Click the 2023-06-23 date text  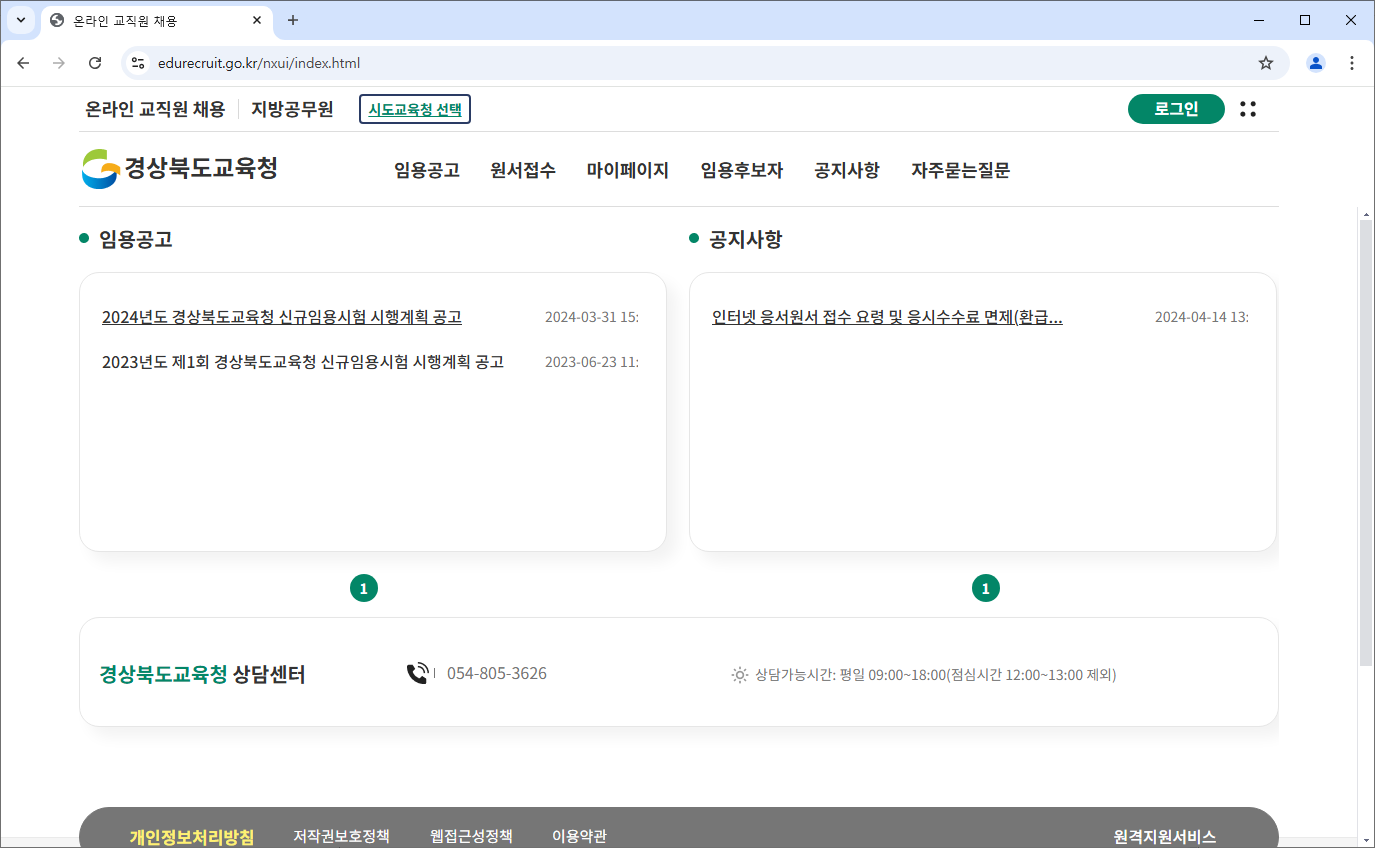[x=592, y=361]
